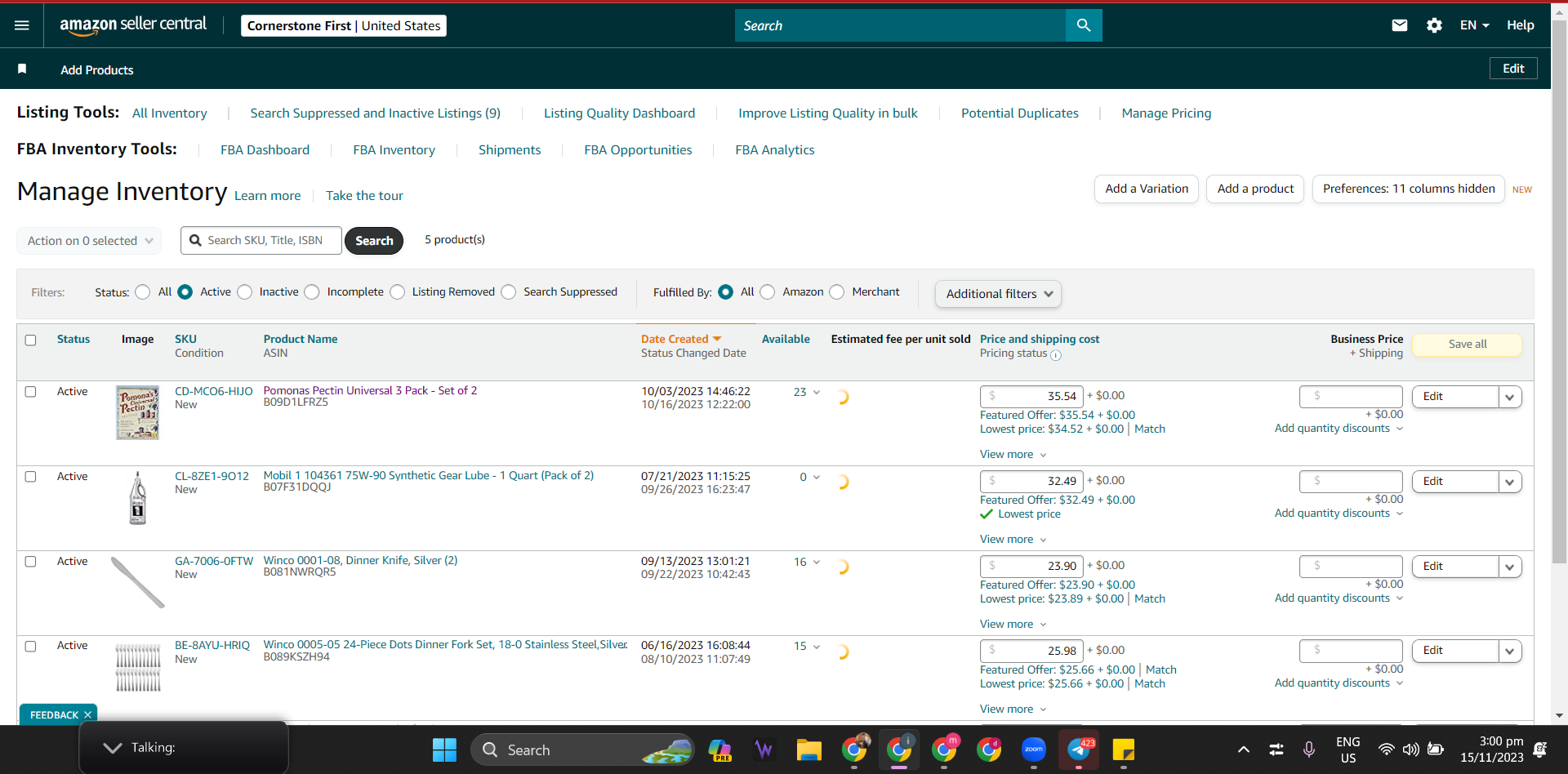This screenshot has width=1568, height=774.
Task: Open Edit dropdown arrow for Mobil 1 row
Action: (x=1510, y=482)
